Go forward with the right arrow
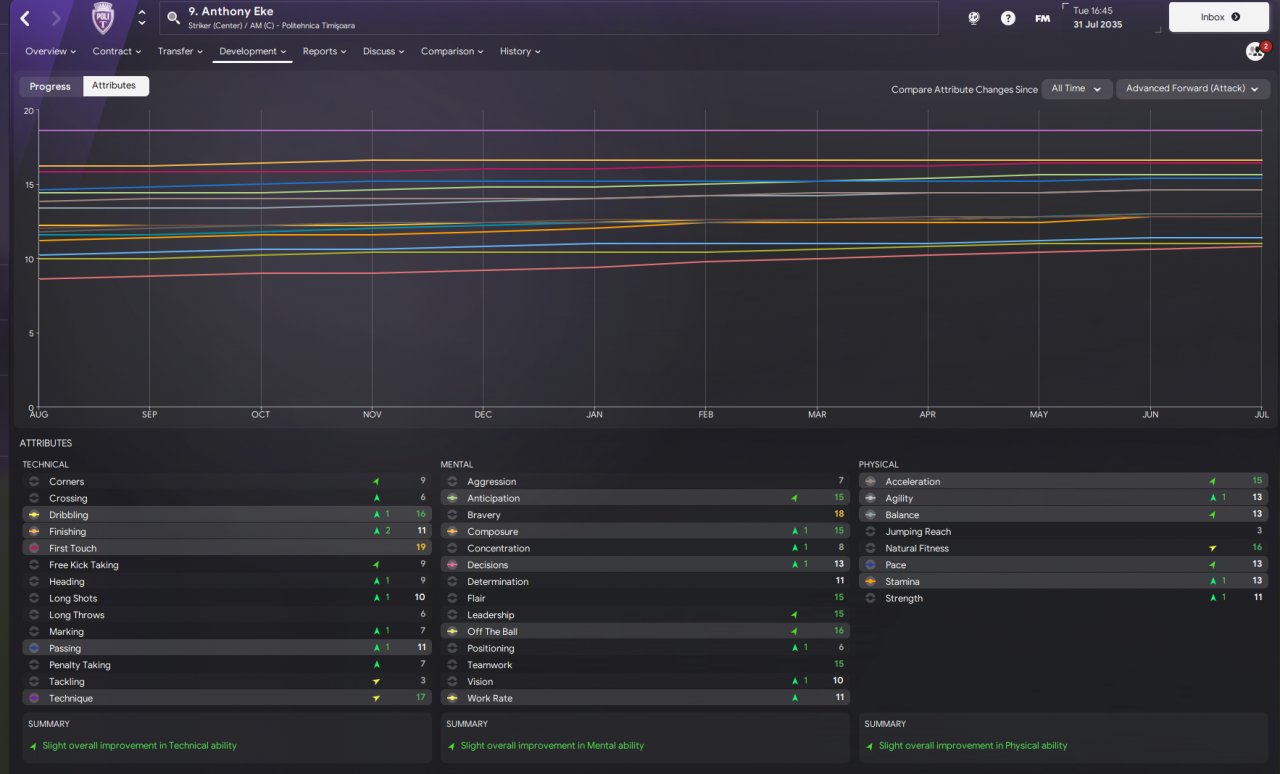This screenshot has width=1280, height=774. coord(55,18)
